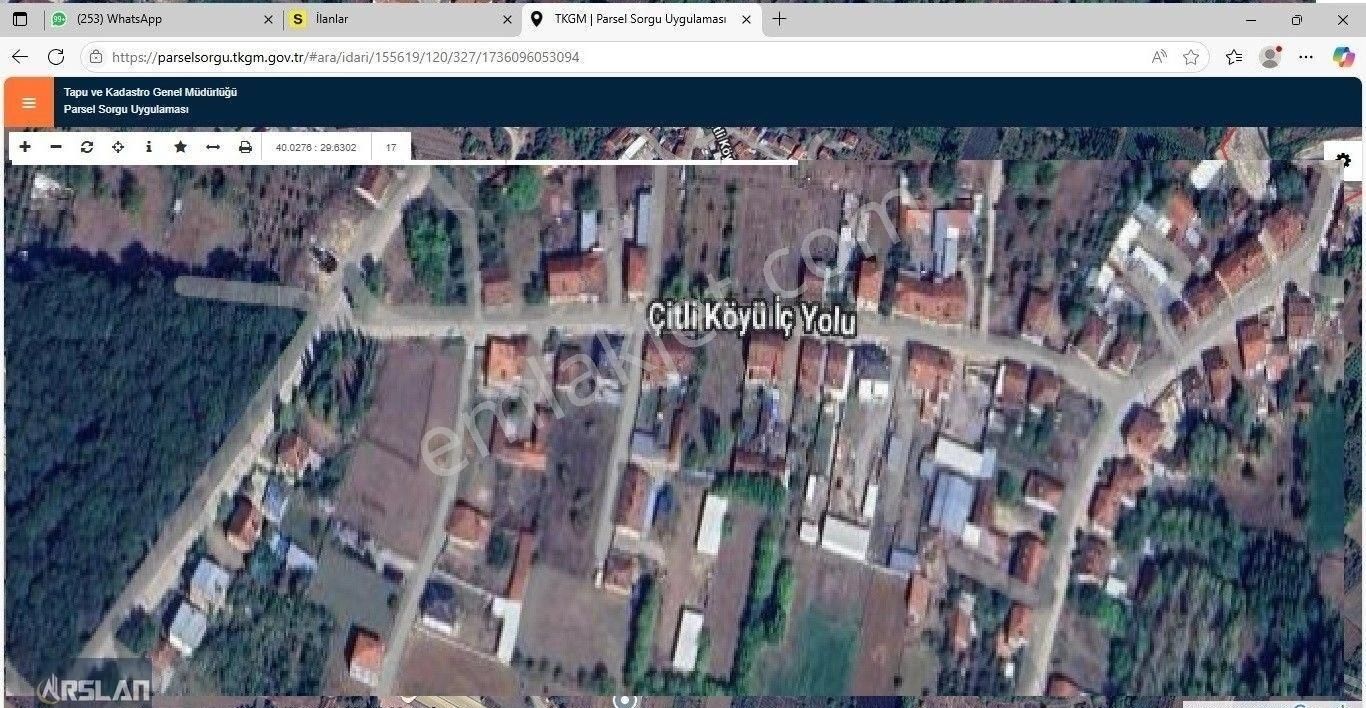Close the TKGM Parsel Sorgu tab
This screenshot has width=1366, height=708.
[746, 19]
